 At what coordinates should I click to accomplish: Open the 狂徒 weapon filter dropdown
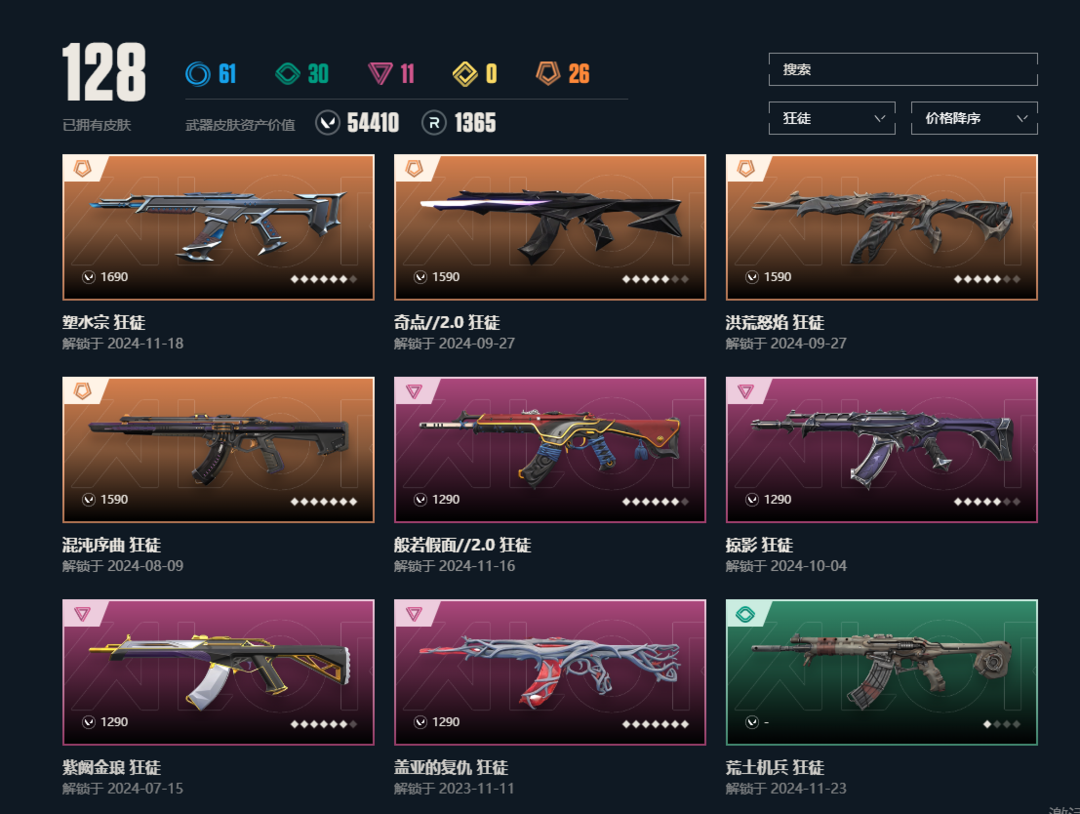(831, 118)
